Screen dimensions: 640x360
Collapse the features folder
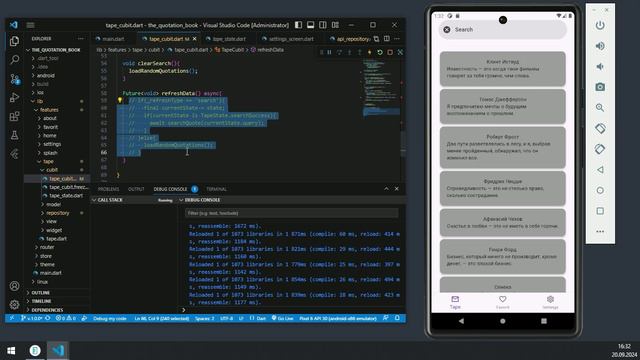[49, 110]
